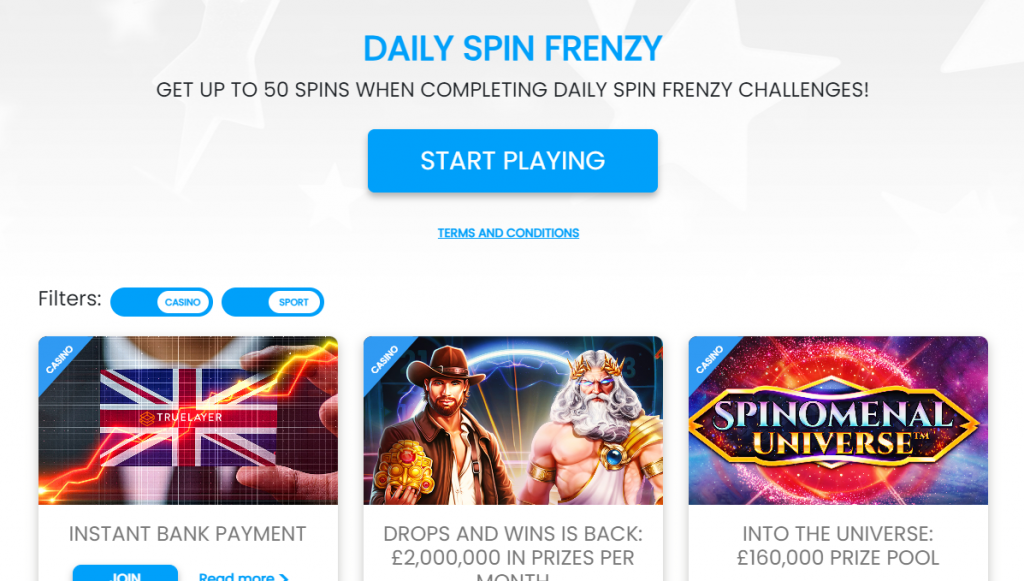Image resolution: width=1024 pixels, height=581 pixels.
Task: Click the JOIN button on Instant Bank Payment
Action: (125, 573)
